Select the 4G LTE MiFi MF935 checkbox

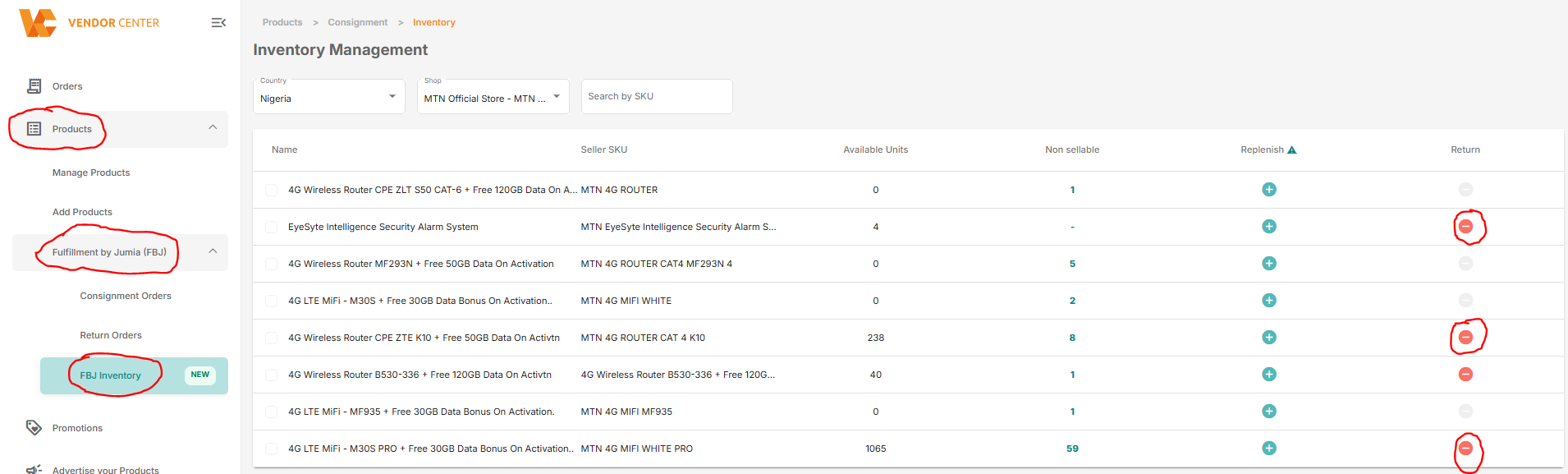pyautogui.click(x=271, y=412)
